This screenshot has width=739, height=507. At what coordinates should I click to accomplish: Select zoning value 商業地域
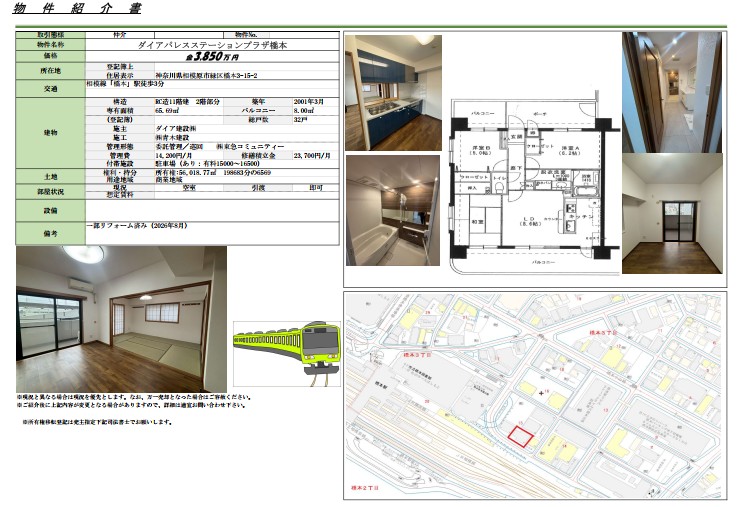[x=169, y=180]
